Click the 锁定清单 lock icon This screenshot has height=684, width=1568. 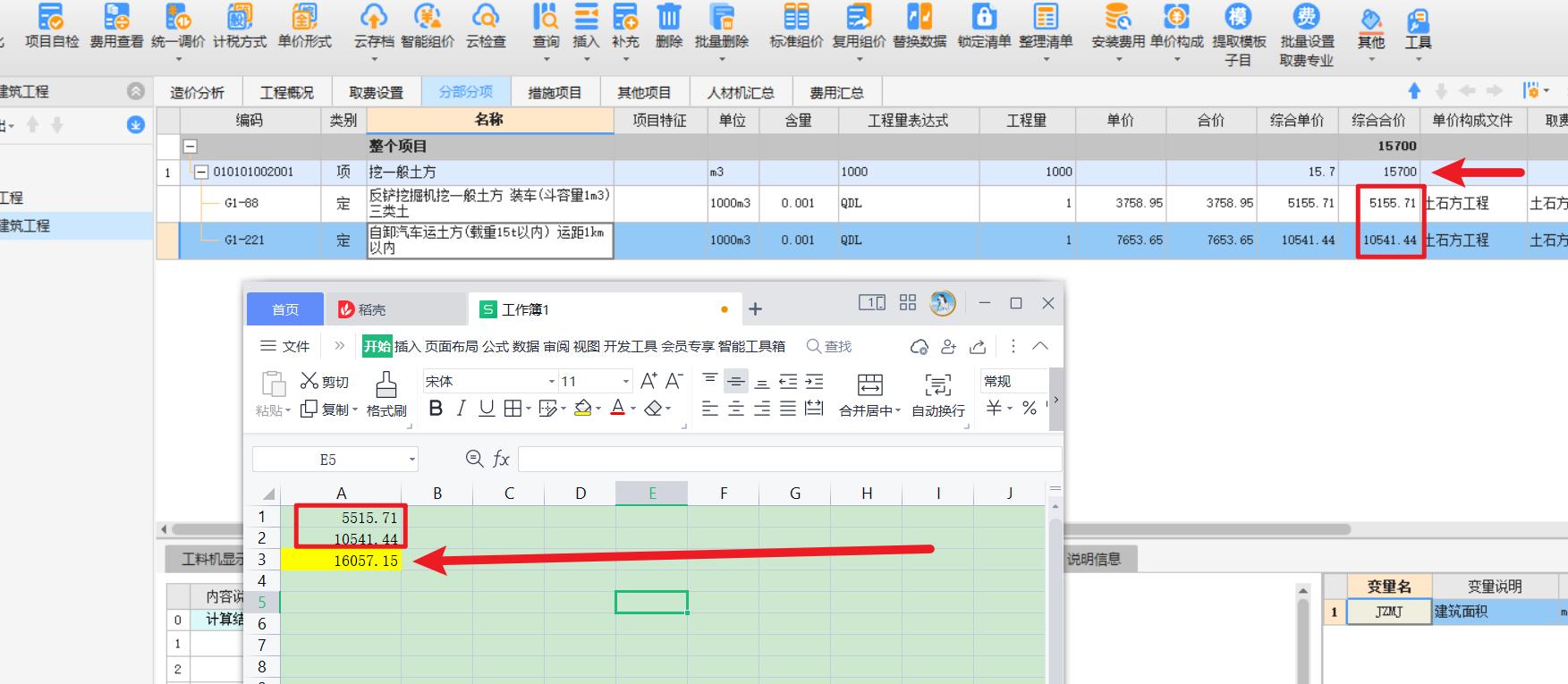tap(984, 16)
